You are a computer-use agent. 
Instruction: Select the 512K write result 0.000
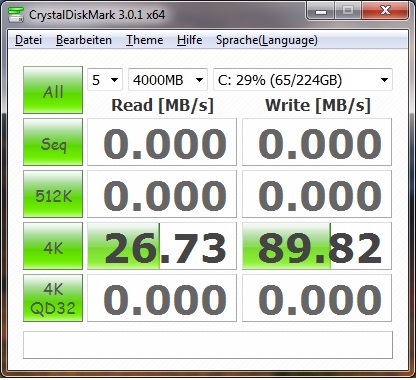point(317,194)
